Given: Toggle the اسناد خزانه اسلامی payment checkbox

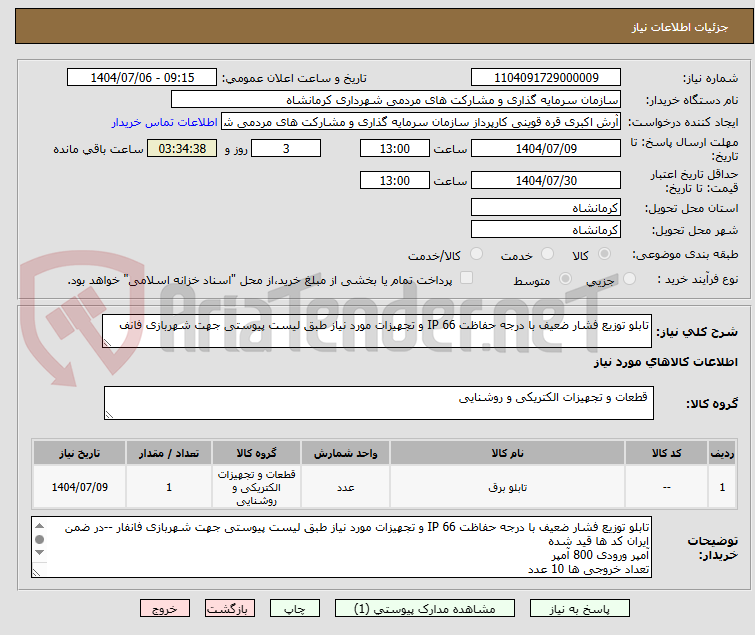Looking at the screenshot, I should tap(466, 277).
